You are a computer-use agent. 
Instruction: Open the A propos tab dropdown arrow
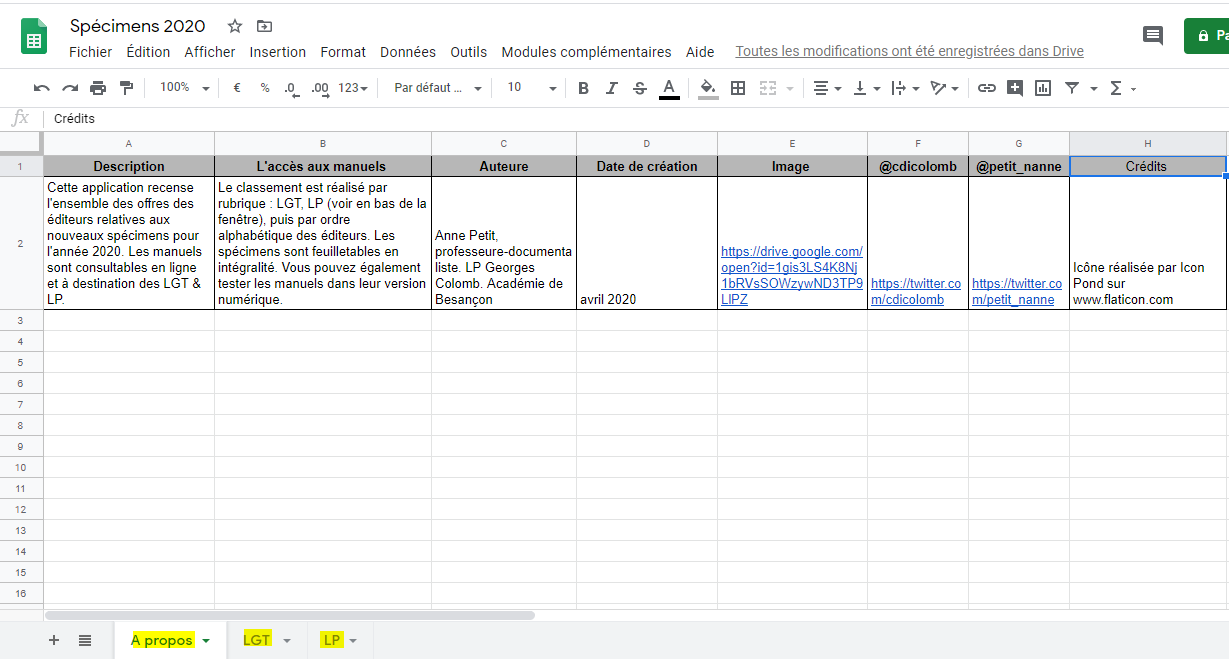click(x=206, y=641)
